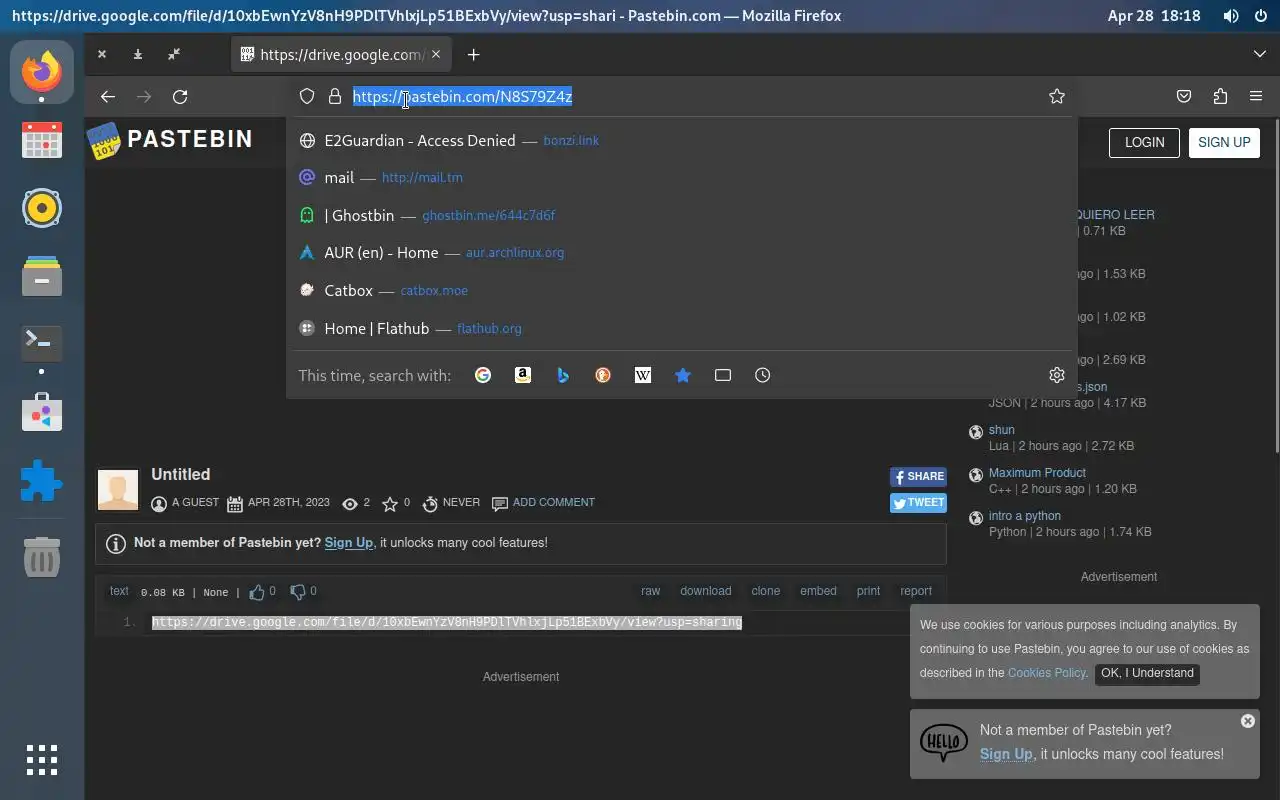This screenshot has width=1280, height=800.
Task: Dislike the paste with thumbs down
Action: tap(297, 592)
